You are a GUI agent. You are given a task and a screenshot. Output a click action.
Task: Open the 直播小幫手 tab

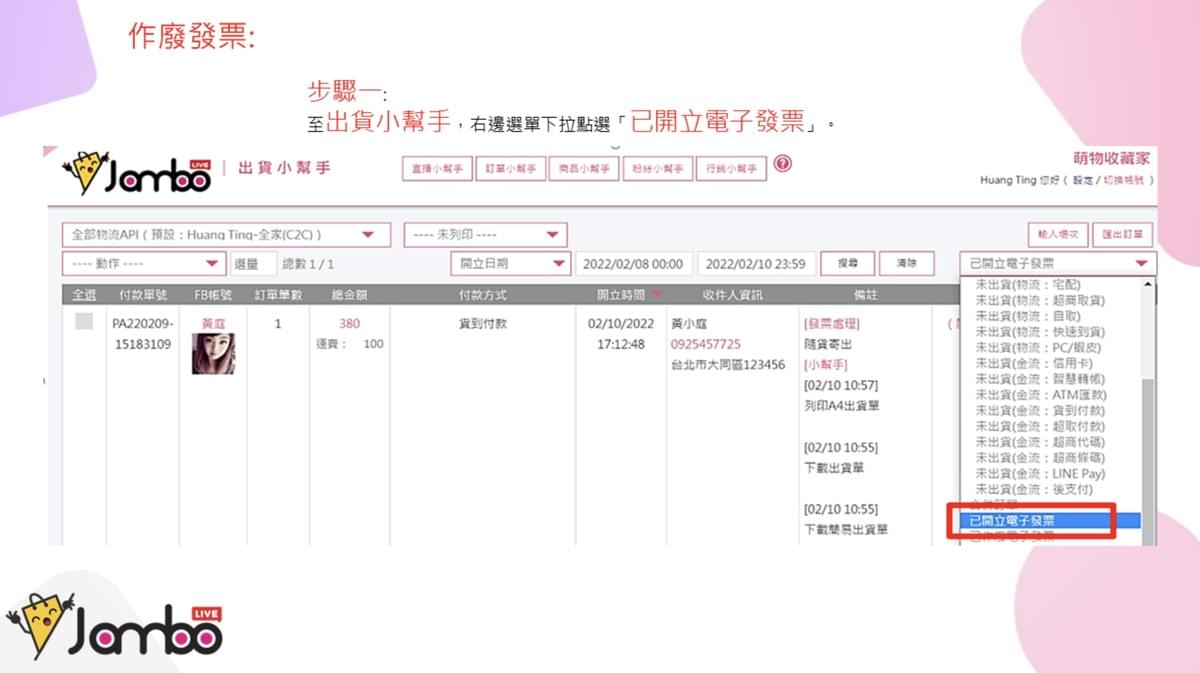437,169
